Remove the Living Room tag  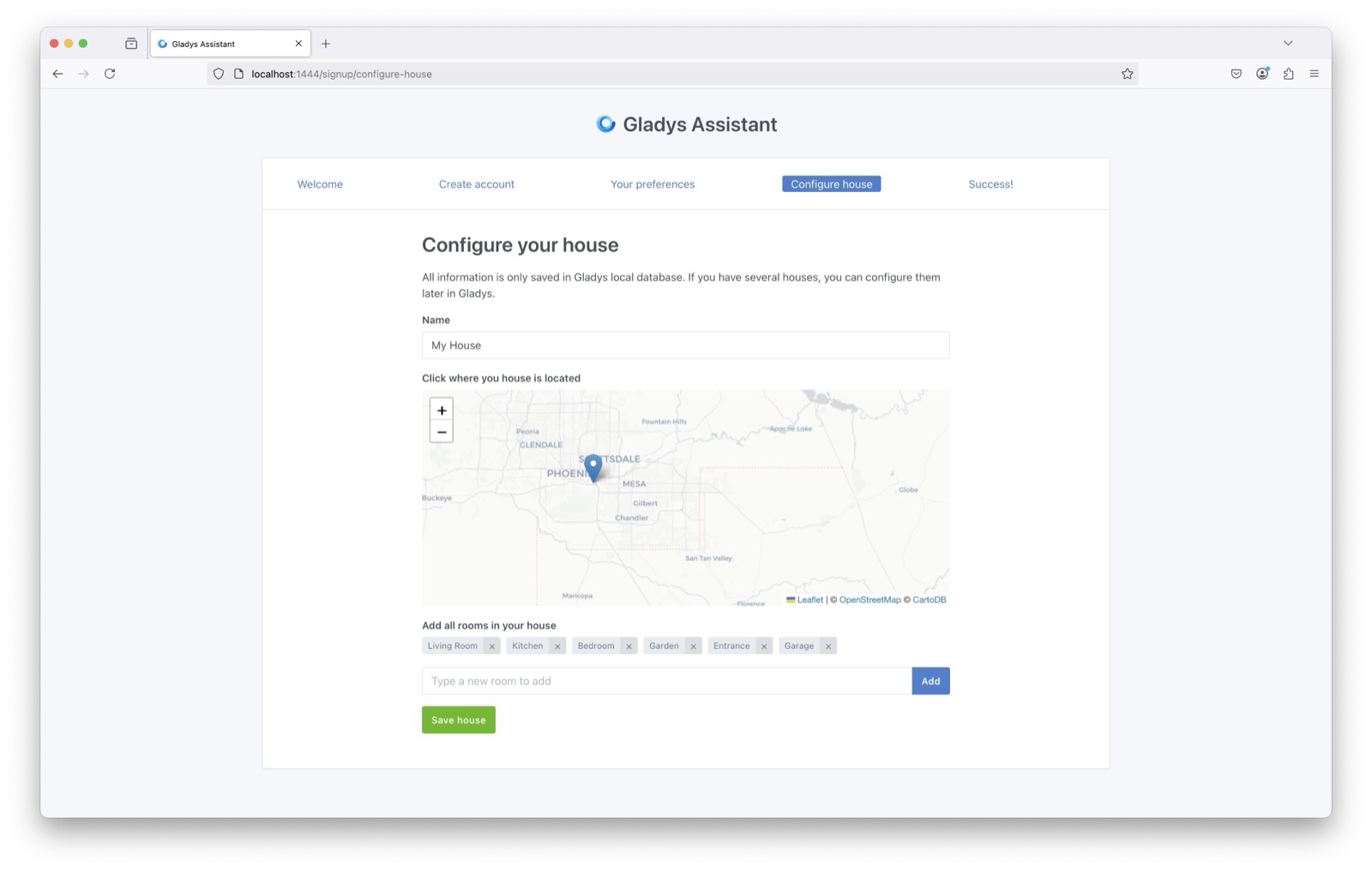491,646
